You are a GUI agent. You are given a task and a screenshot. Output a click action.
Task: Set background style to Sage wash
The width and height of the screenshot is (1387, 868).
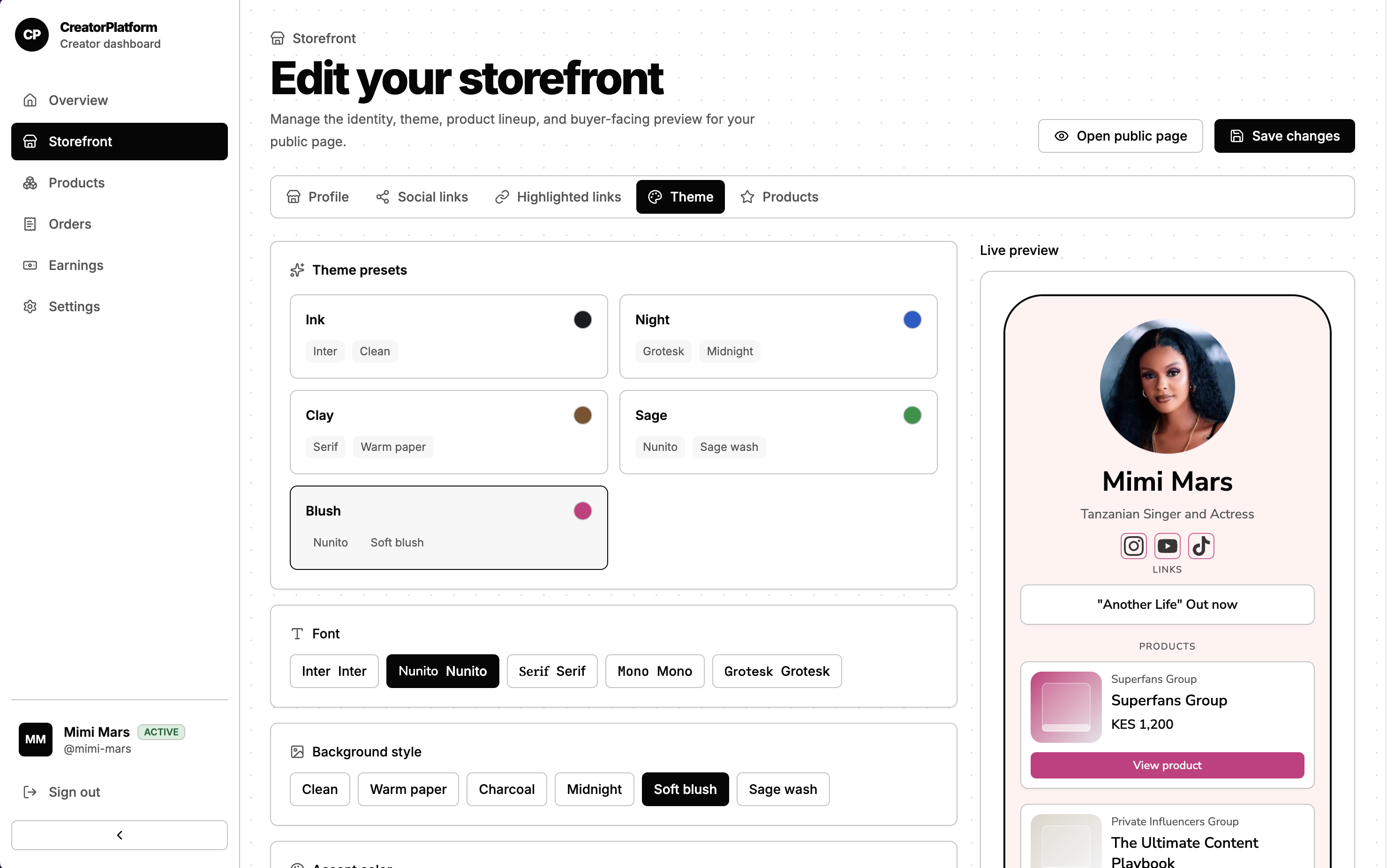pos(783,789)
